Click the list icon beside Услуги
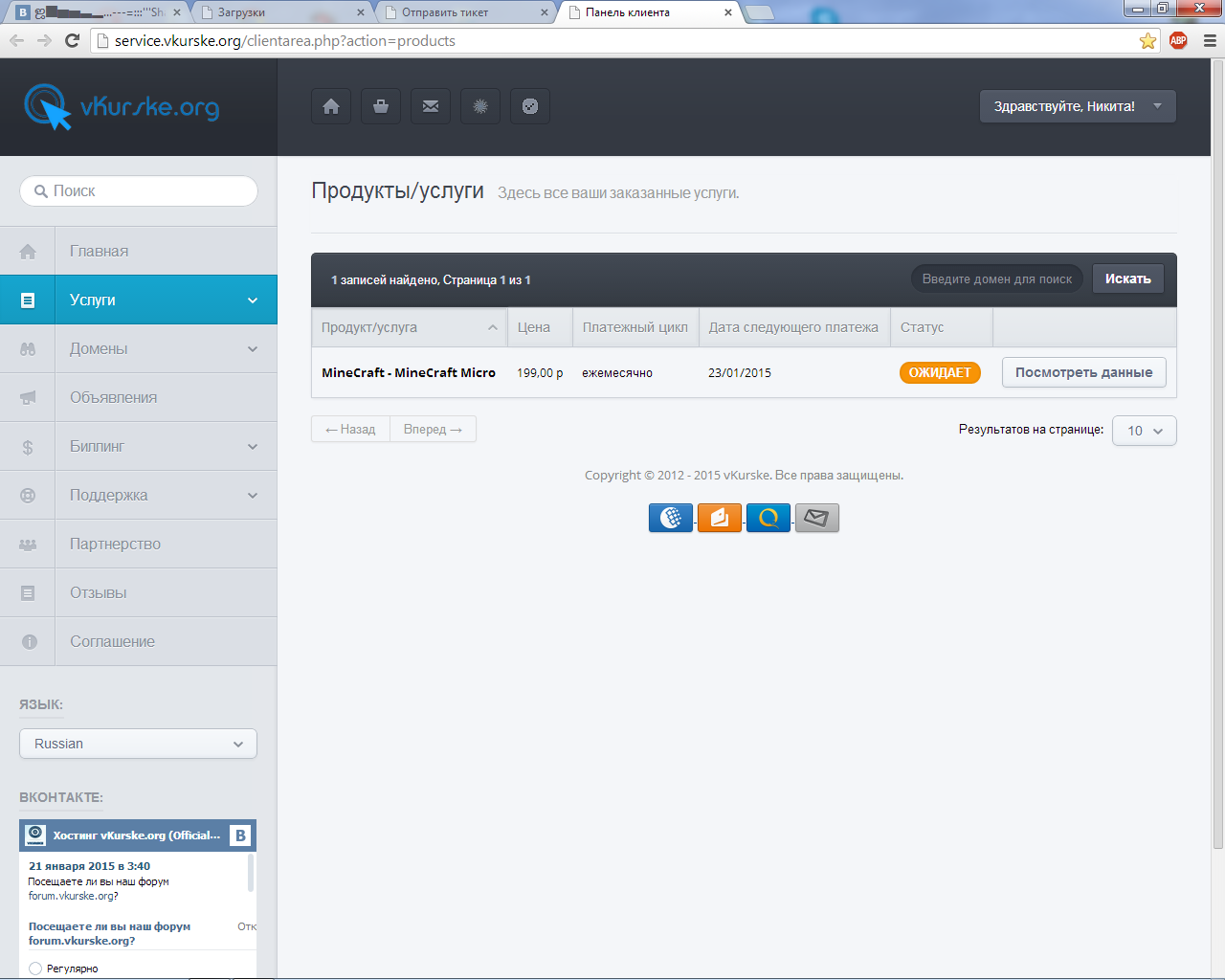The height and width of the screenshot is (980, 1225). pos(28,301)
